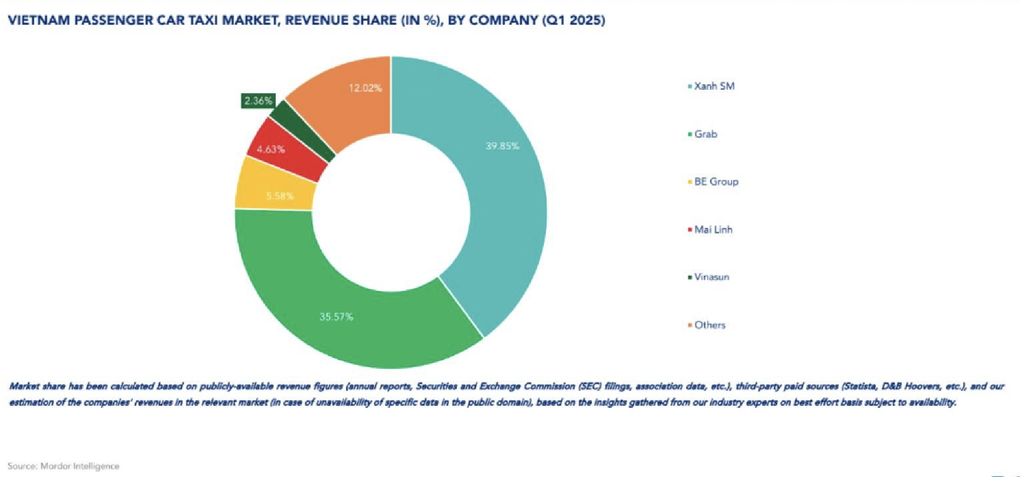Click the Grab legend entry
The height and width of the screenshot is (477, 1020).
click(703, 134)
